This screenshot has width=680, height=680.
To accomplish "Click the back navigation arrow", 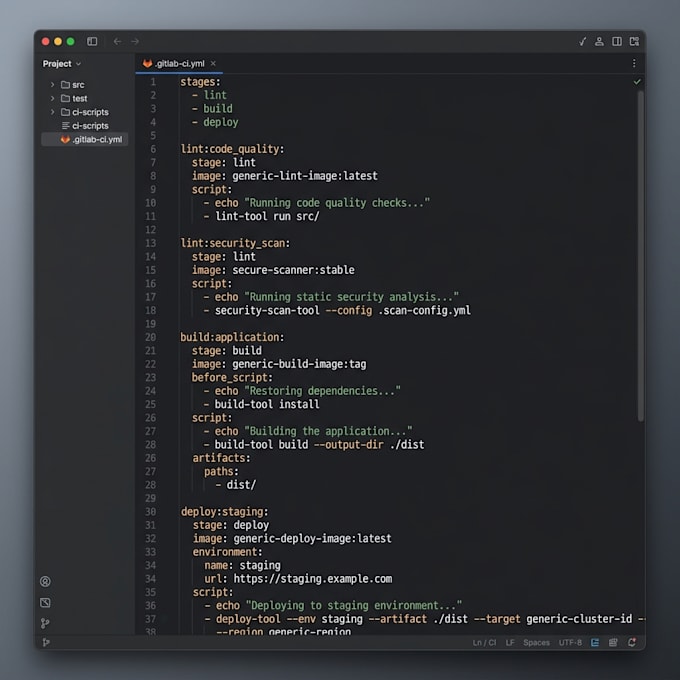I will click(x=117, y=41).
